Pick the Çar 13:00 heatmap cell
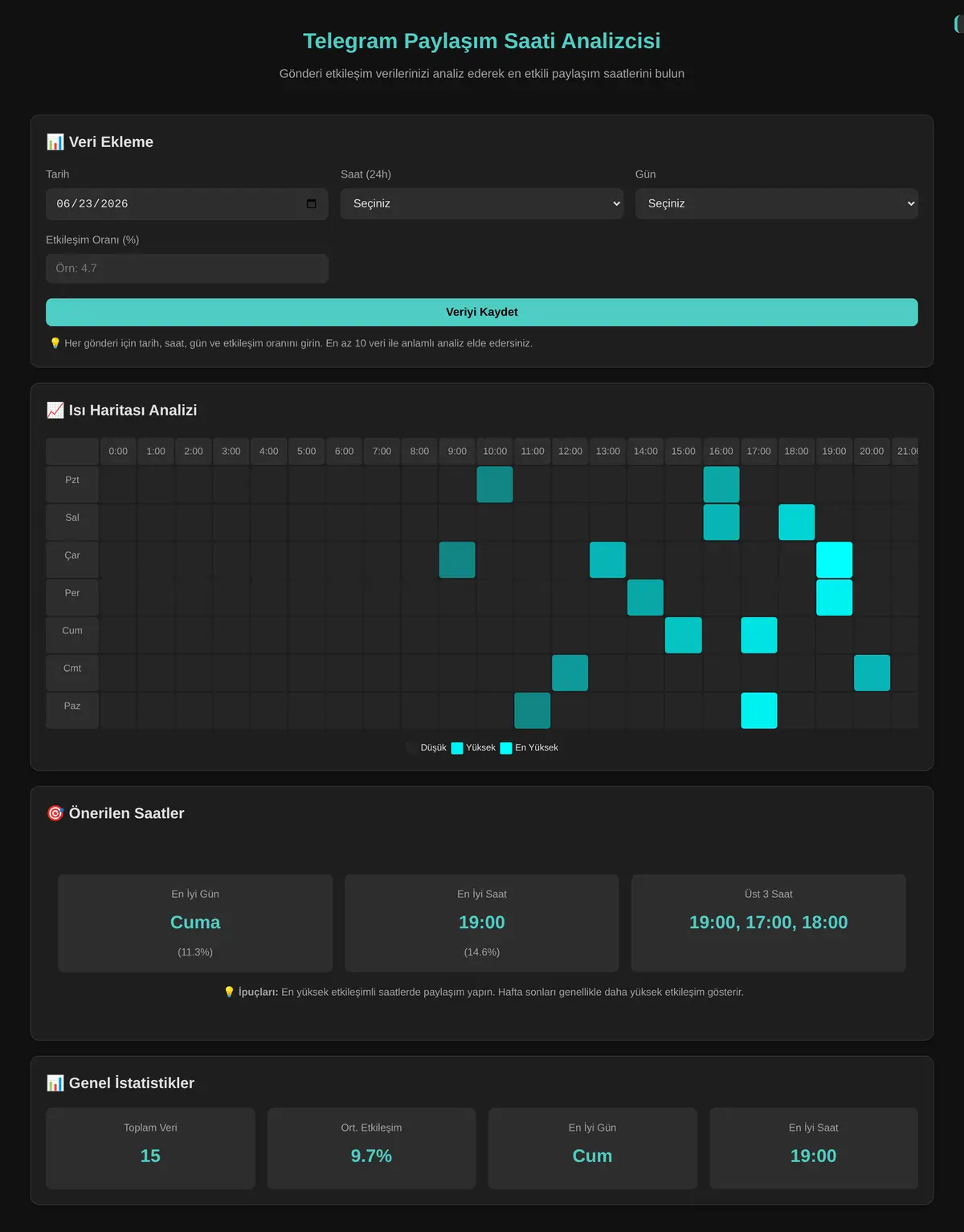The width and height of the screenshot is (964, 1232). coord(608,560)
